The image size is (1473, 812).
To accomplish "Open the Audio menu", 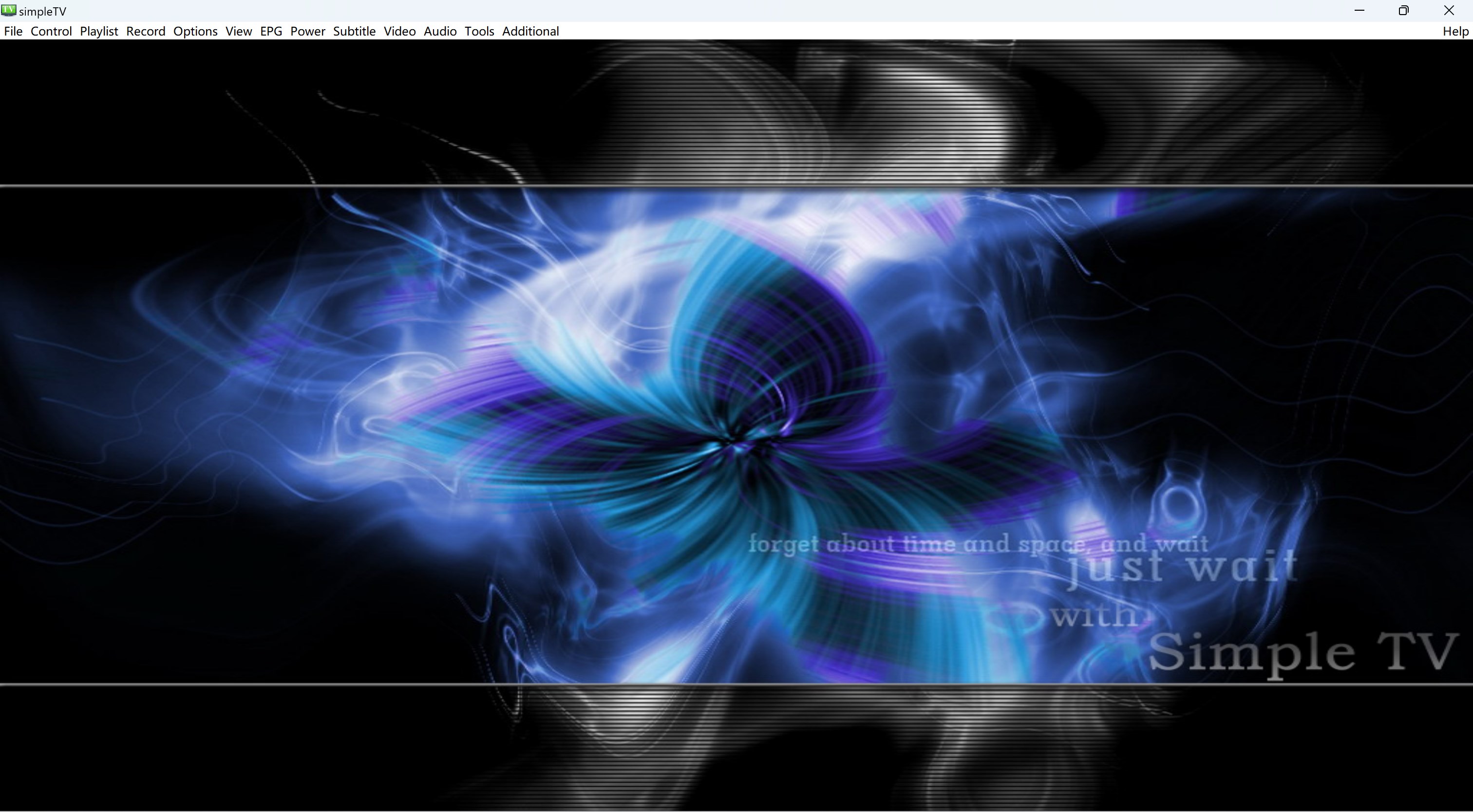I will click(x=440, y=32).
